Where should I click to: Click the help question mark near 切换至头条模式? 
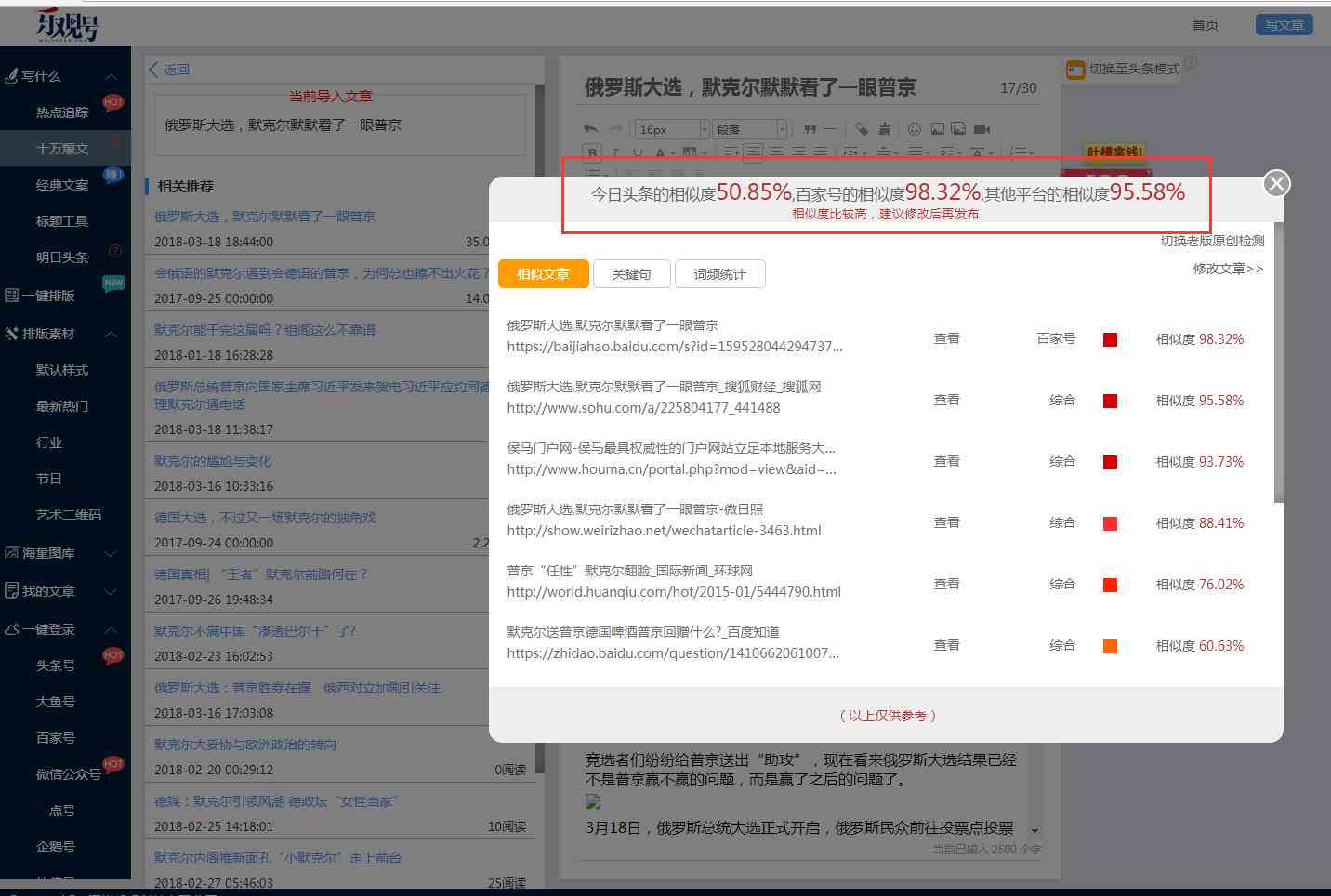[1191, 63]
